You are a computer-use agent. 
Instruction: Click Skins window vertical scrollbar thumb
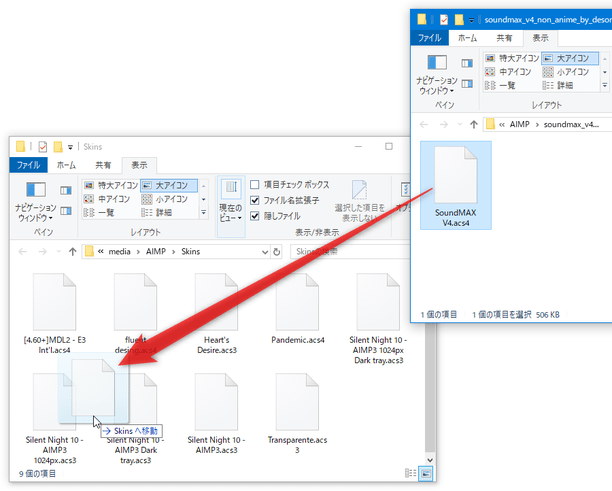click(x=430, y=388)
